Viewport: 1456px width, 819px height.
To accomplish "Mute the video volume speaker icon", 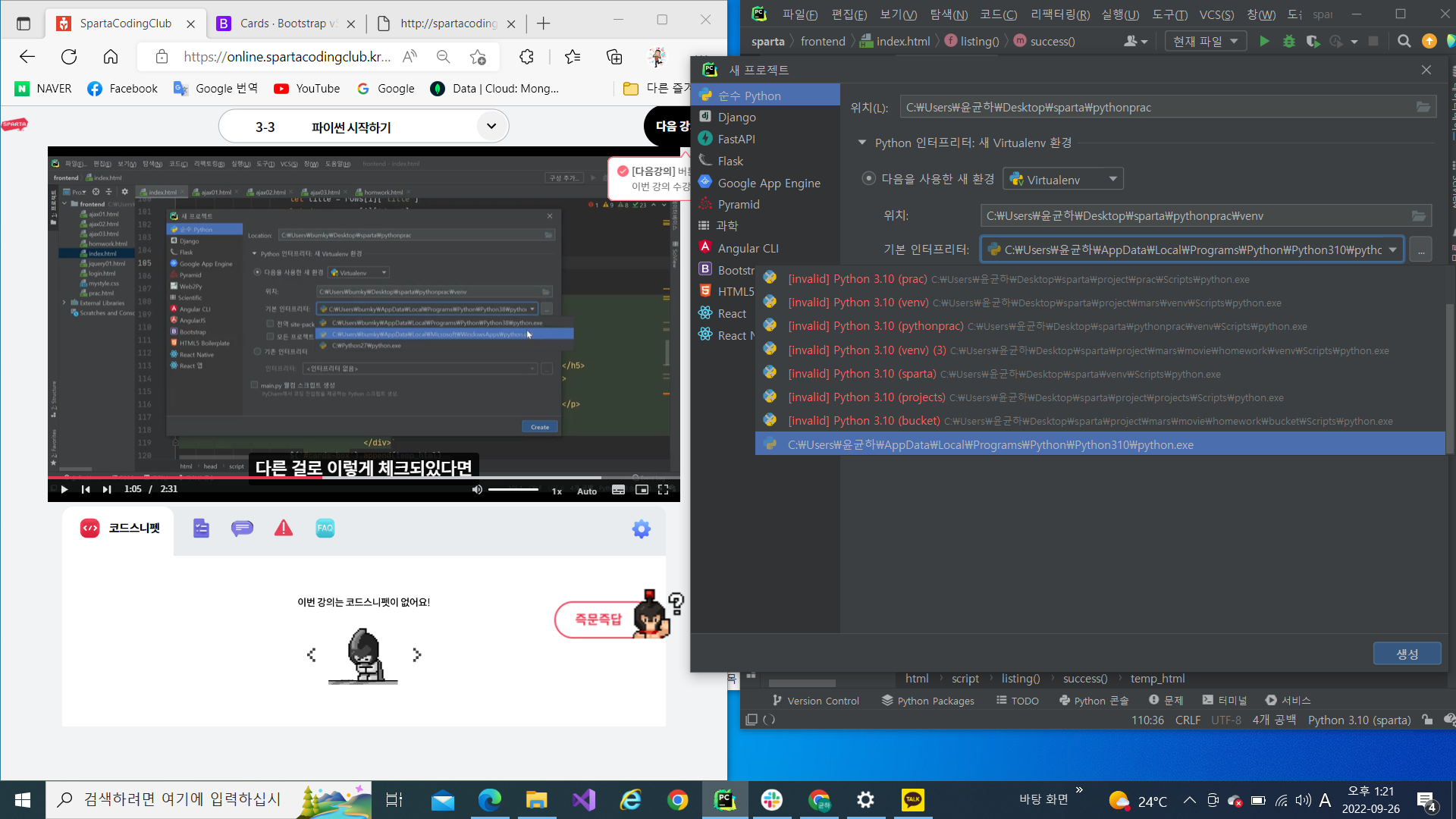I will pyautogui.click(x=477, y=489).
